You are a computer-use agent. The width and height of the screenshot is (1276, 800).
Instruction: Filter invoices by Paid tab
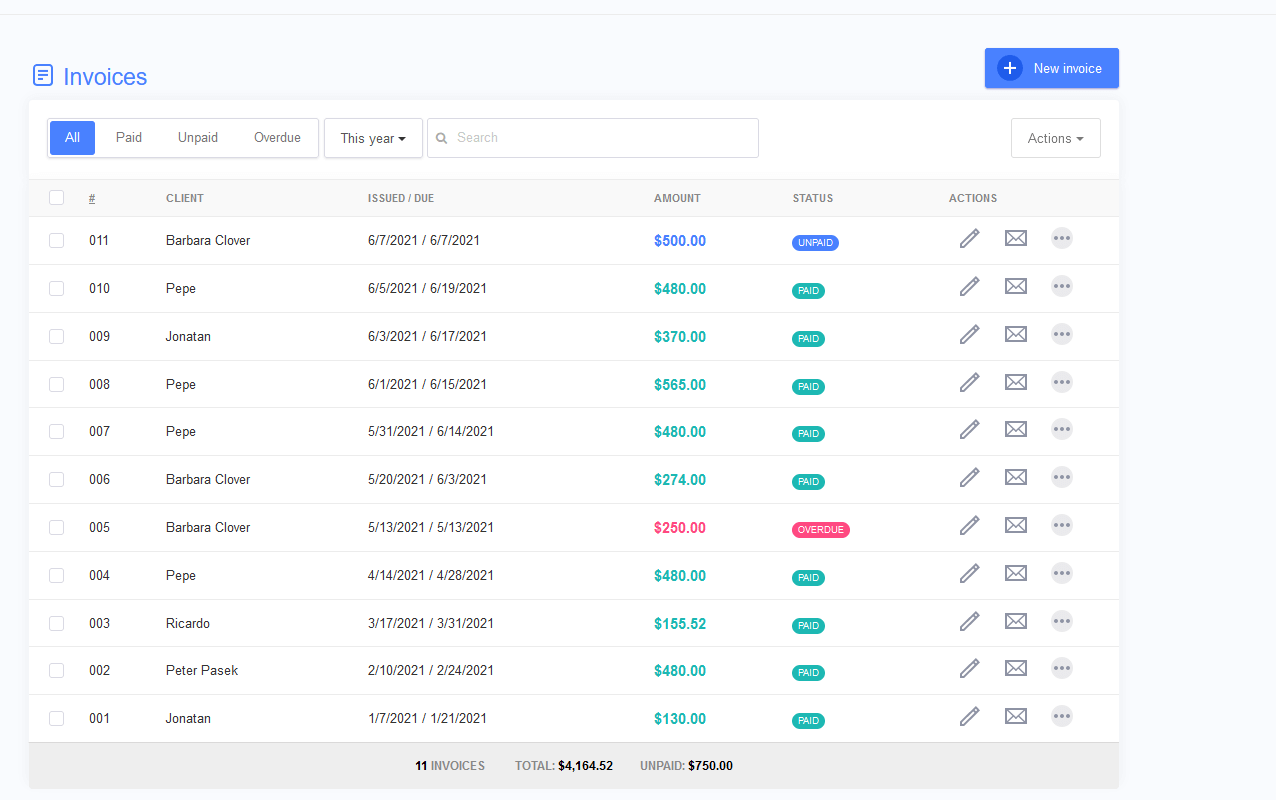pos(129,138)
